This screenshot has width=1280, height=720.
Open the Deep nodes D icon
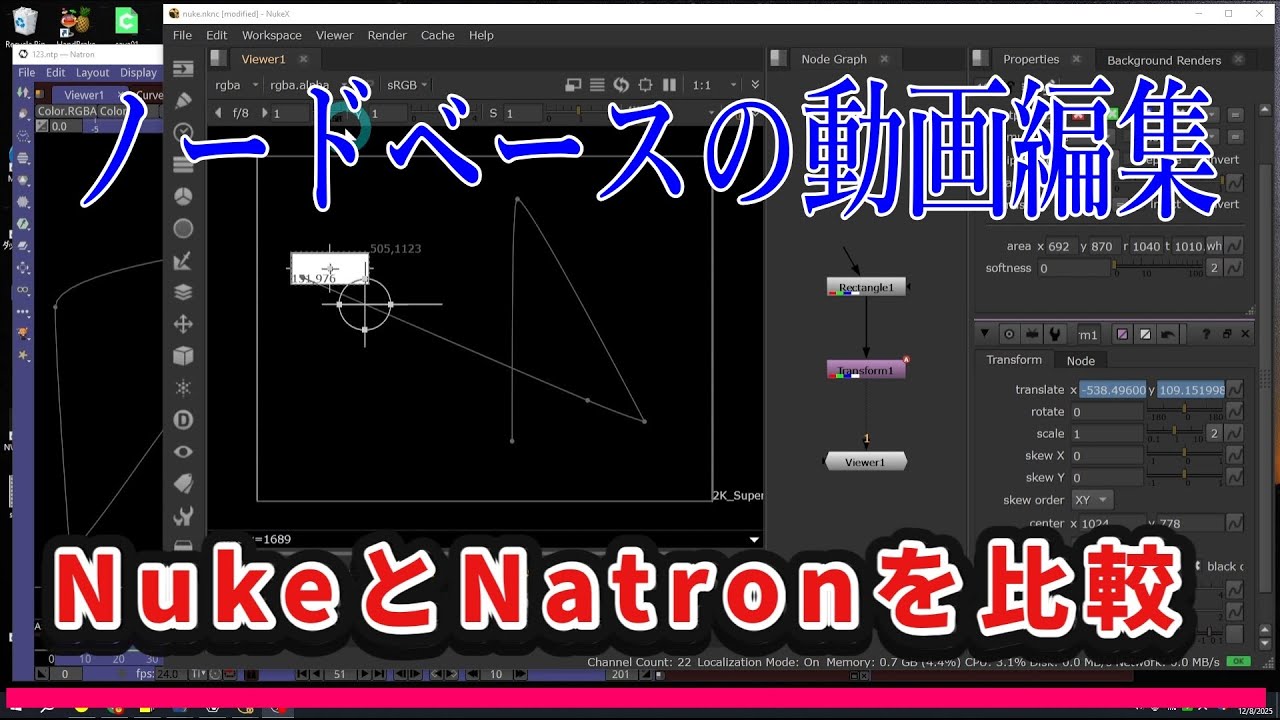point(183,420)
